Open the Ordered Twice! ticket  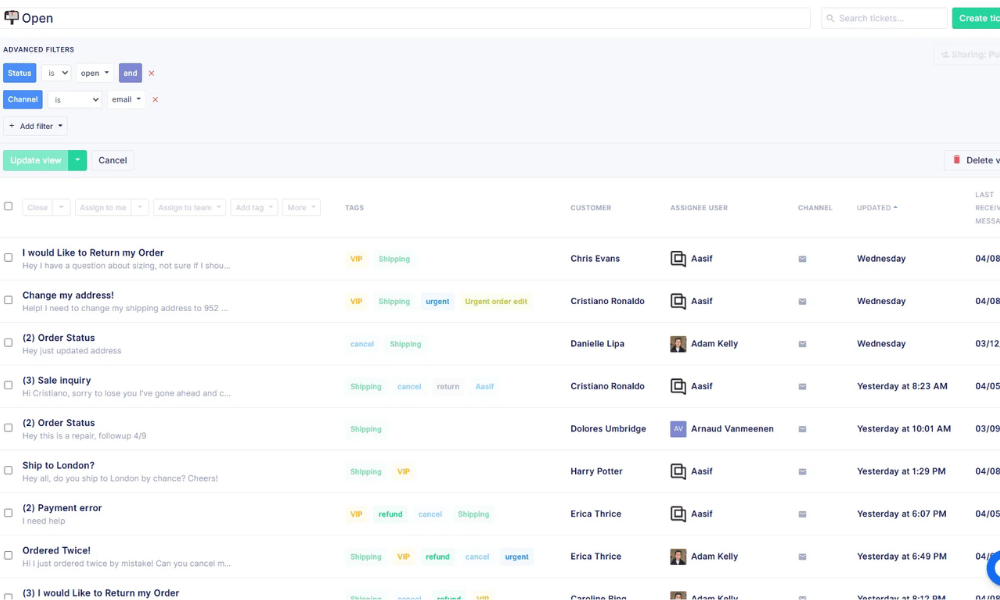tap(56, 550)
